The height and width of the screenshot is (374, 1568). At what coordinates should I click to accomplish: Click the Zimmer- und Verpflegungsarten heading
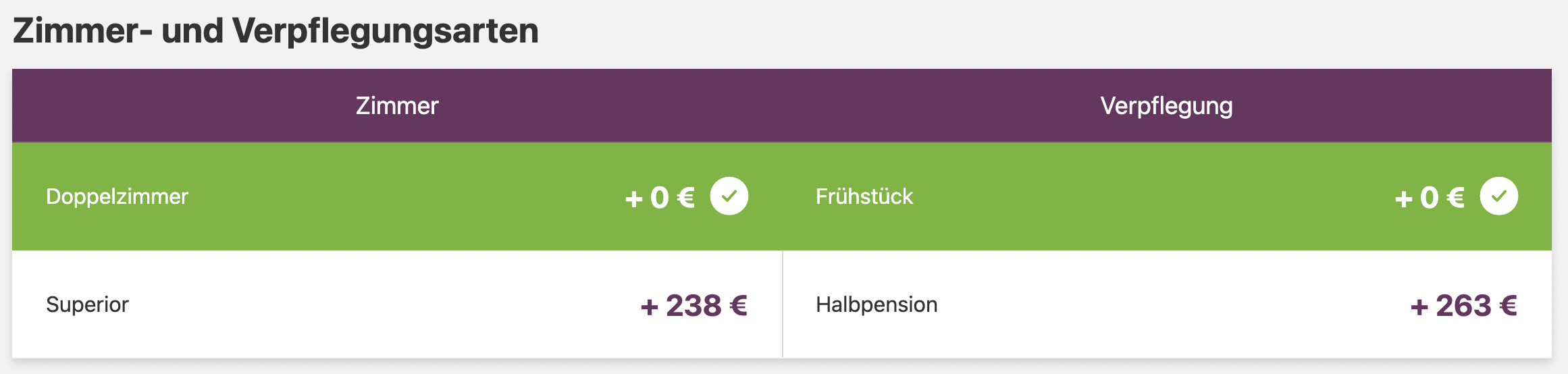click(276, 31)
